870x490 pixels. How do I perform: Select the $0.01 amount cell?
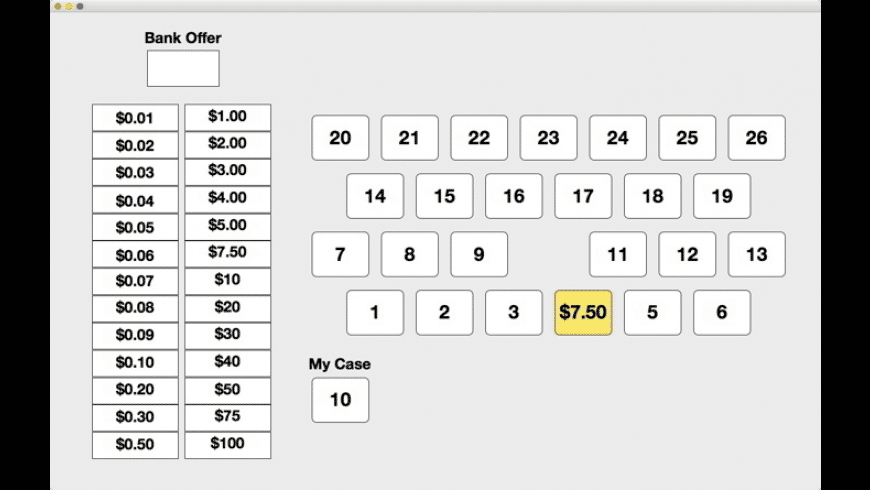click(135, 118)
